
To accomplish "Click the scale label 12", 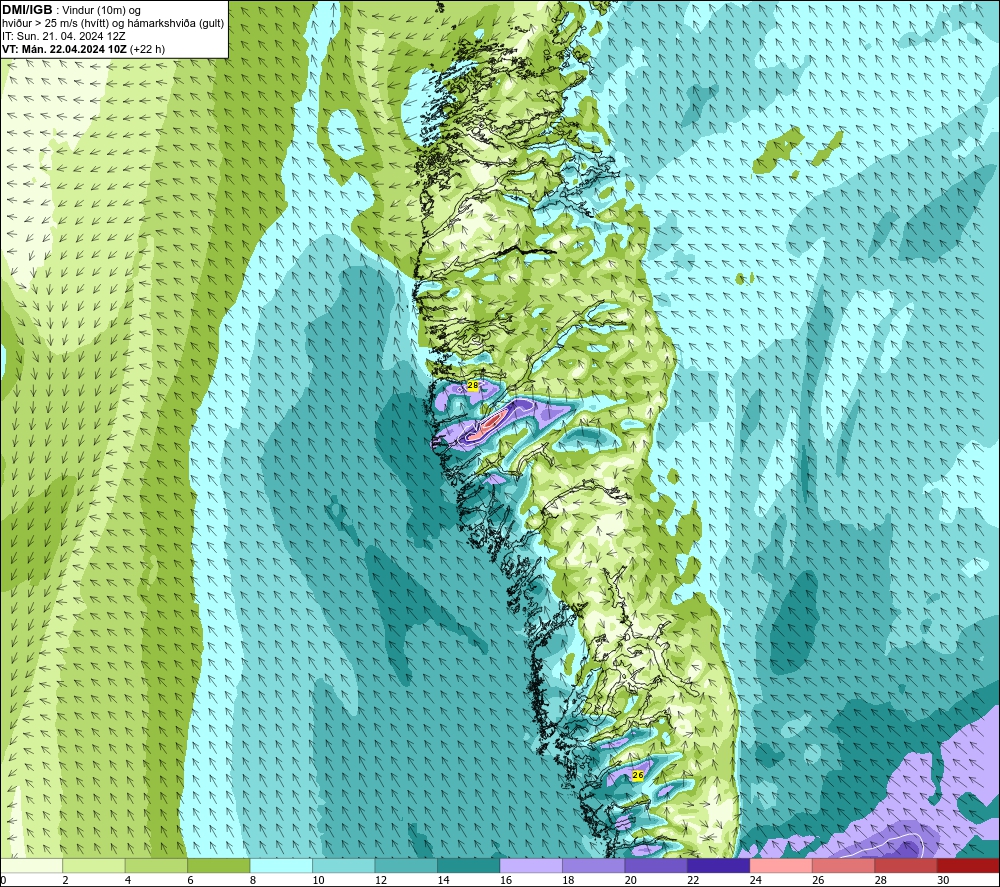I will 381,880.
